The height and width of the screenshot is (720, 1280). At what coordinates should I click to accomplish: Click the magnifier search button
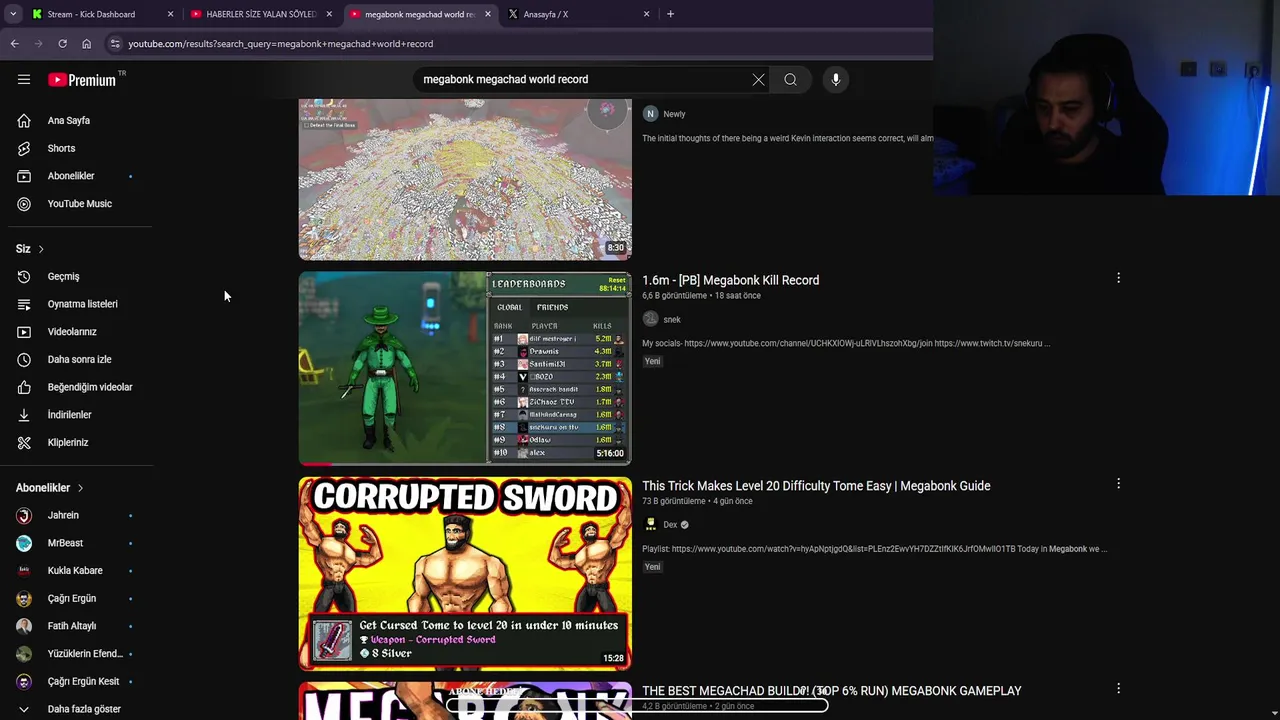(x=790, y=80)
